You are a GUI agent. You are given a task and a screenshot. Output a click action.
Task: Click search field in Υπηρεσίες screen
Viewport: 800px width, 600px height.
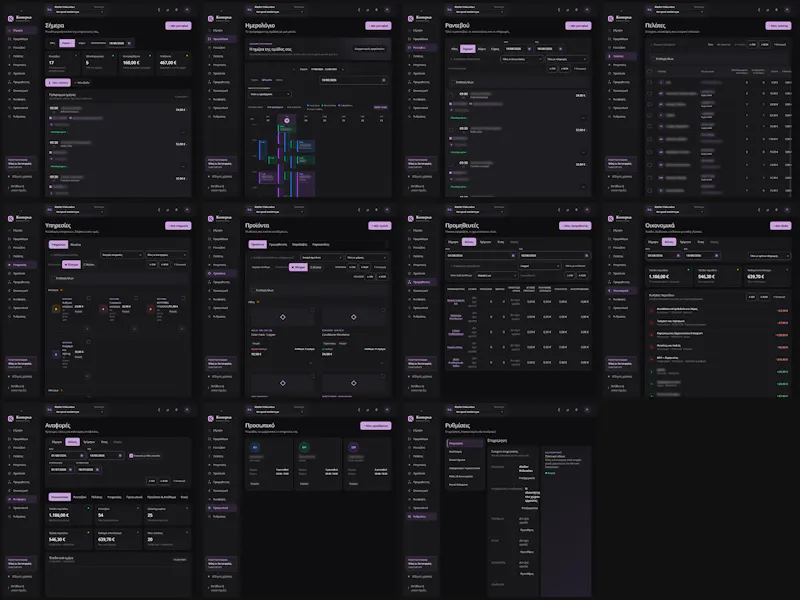[73, 255]
